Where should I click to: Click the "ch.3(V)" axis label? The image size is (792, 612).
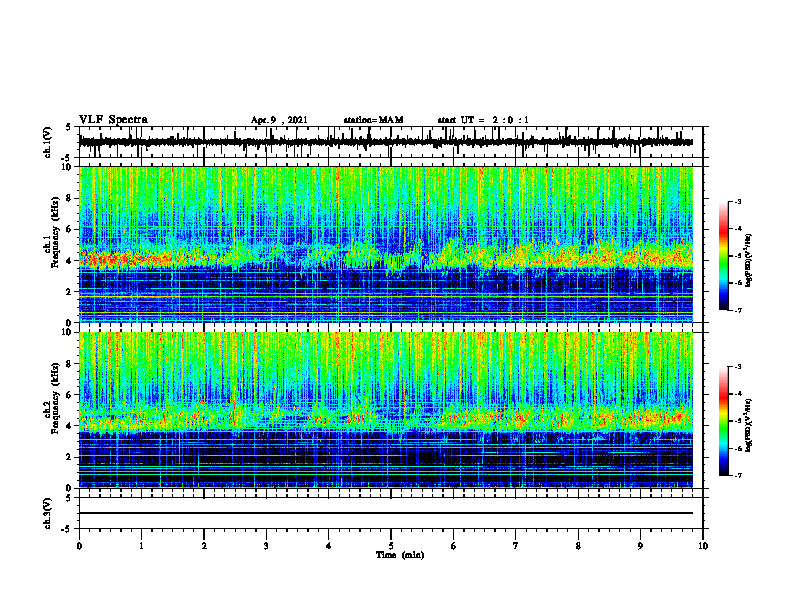[x=47, y=514]
